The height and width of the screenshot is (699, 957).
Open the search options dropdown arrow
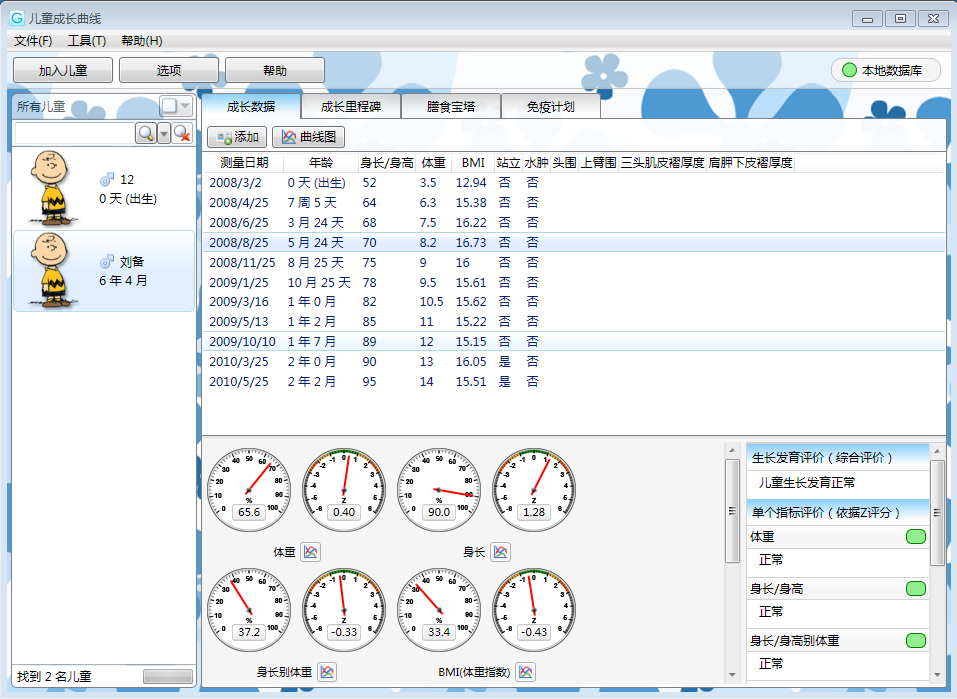(164, 133)
